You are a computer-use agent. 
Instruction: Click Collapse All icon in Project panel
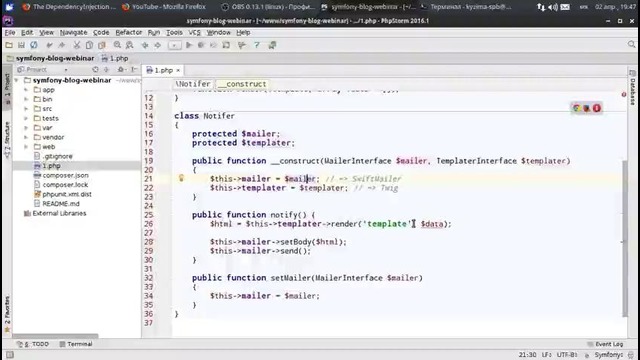[106, 70]
